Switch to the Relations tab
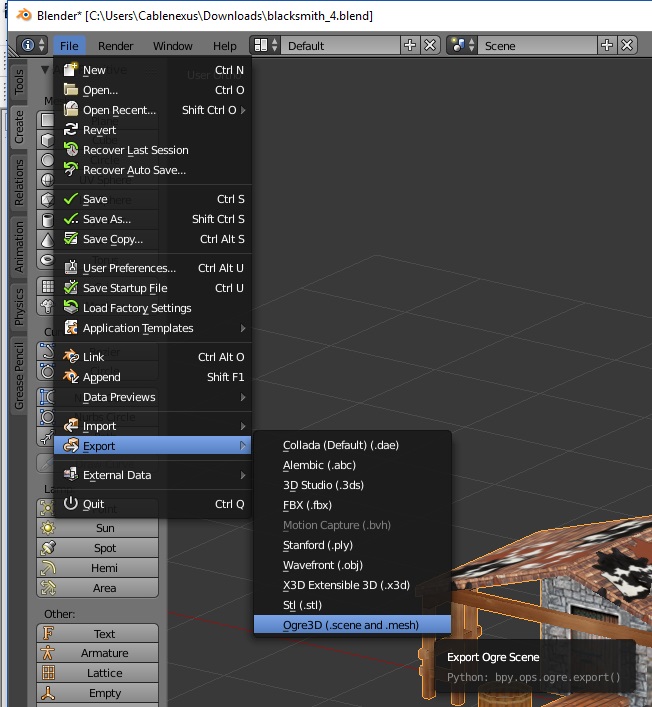 19,182
